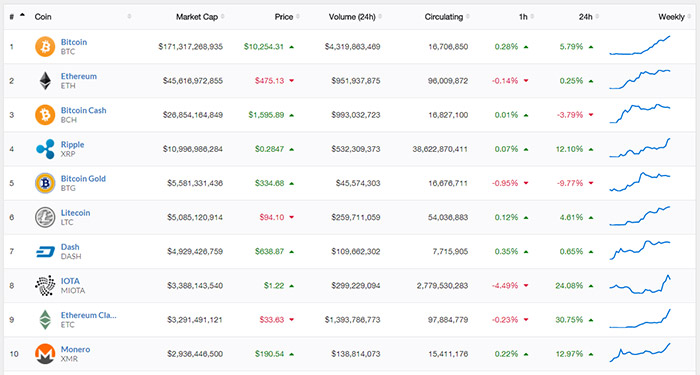The image size is (700, 375).
Task: Select Ripple circulating supply 38,622,870,411
Action: (x=440, y=149)
